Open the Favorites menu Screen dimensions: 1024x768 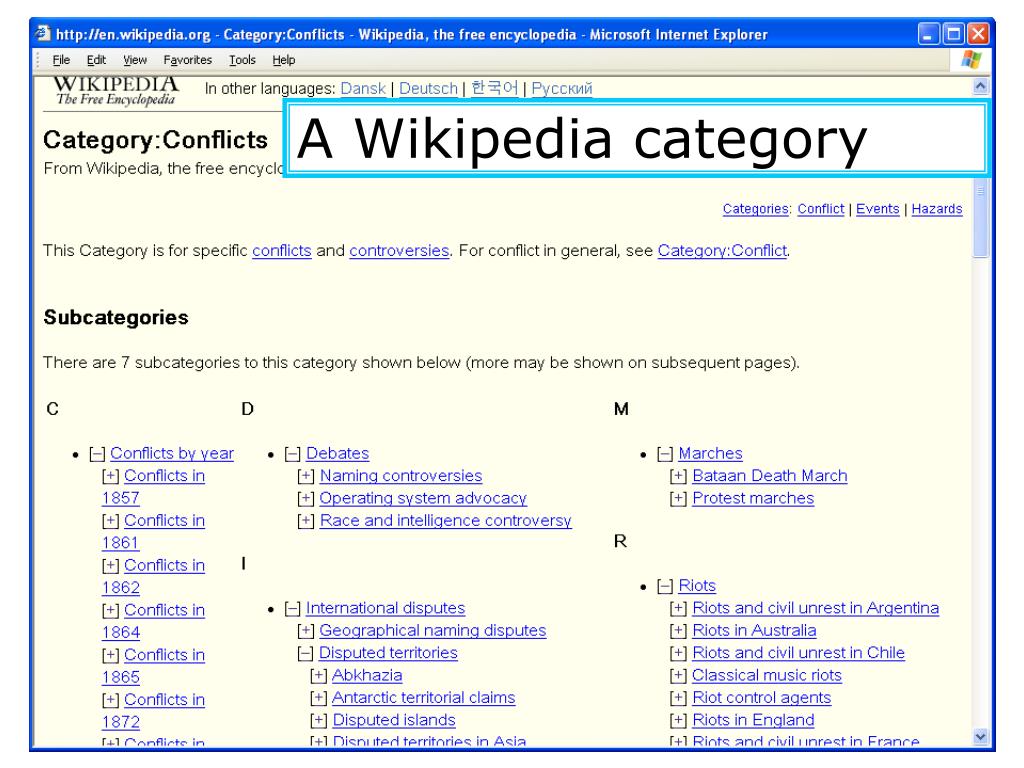(x=187, y=60)
